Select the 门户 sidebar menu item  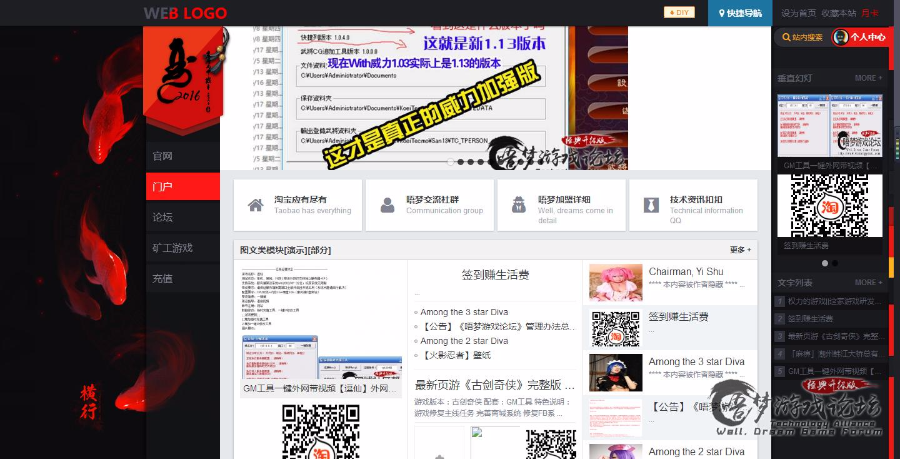183,186
